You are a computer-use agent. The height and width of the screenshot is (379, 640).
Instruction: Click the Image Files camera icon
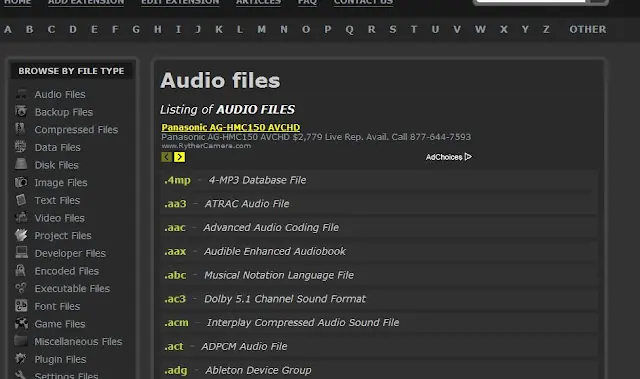click(21, 182)
